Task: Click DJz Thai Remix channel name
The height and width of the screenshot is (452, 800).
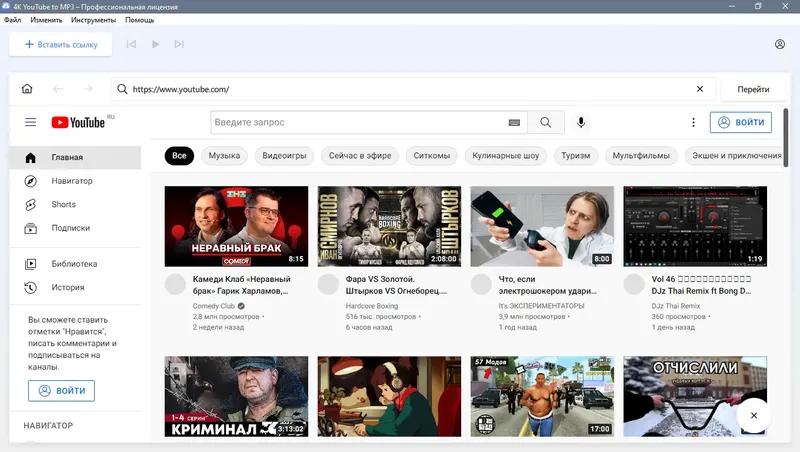Action: pyautogui.click(x=676, y=306)
